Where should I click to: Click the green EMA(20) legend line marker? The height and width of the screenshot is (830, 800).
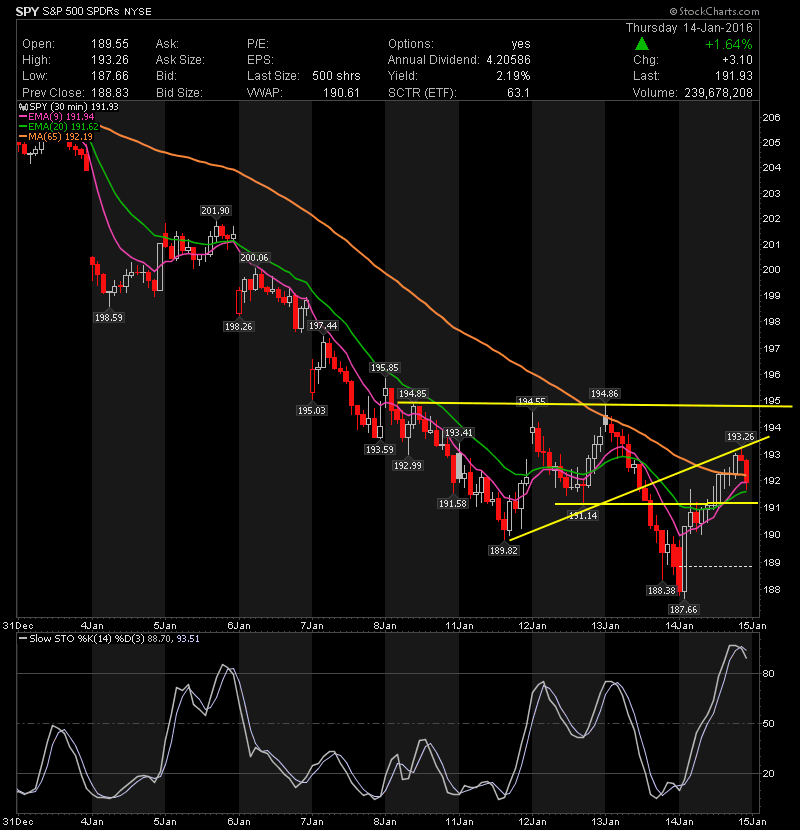tap(23, 127)
